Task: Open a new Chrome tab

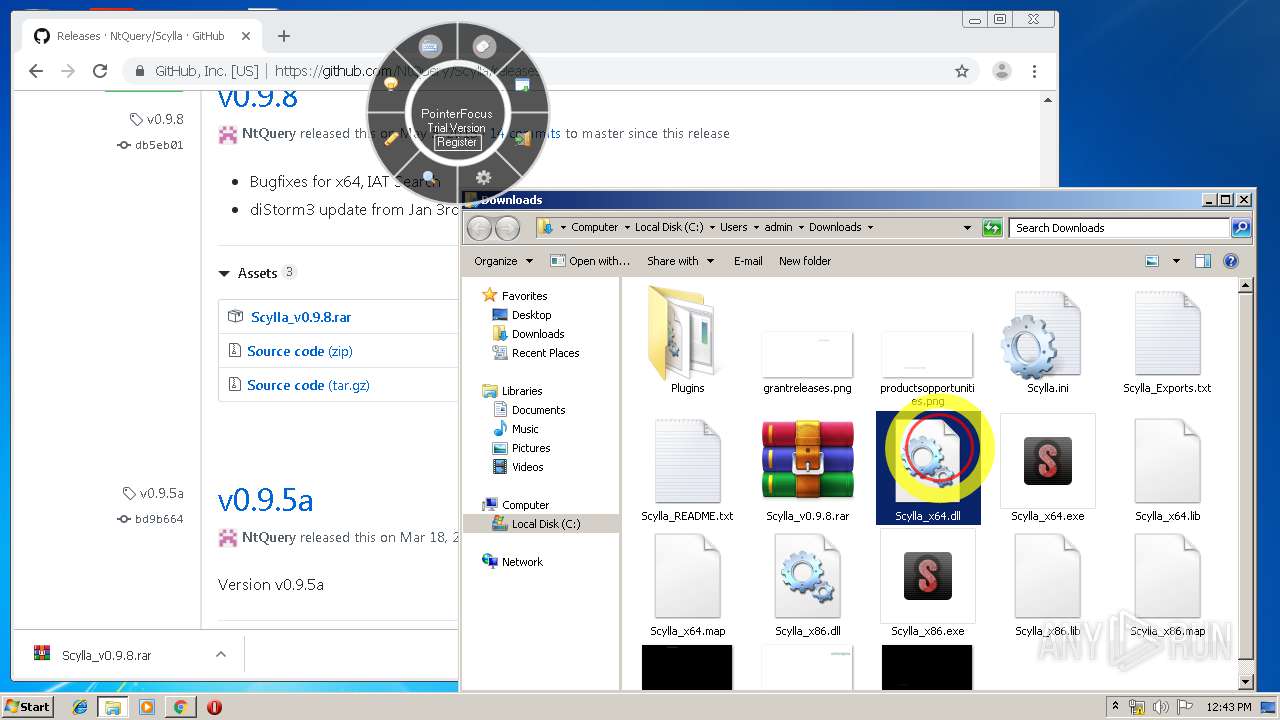Action: [x=284, y=36]
